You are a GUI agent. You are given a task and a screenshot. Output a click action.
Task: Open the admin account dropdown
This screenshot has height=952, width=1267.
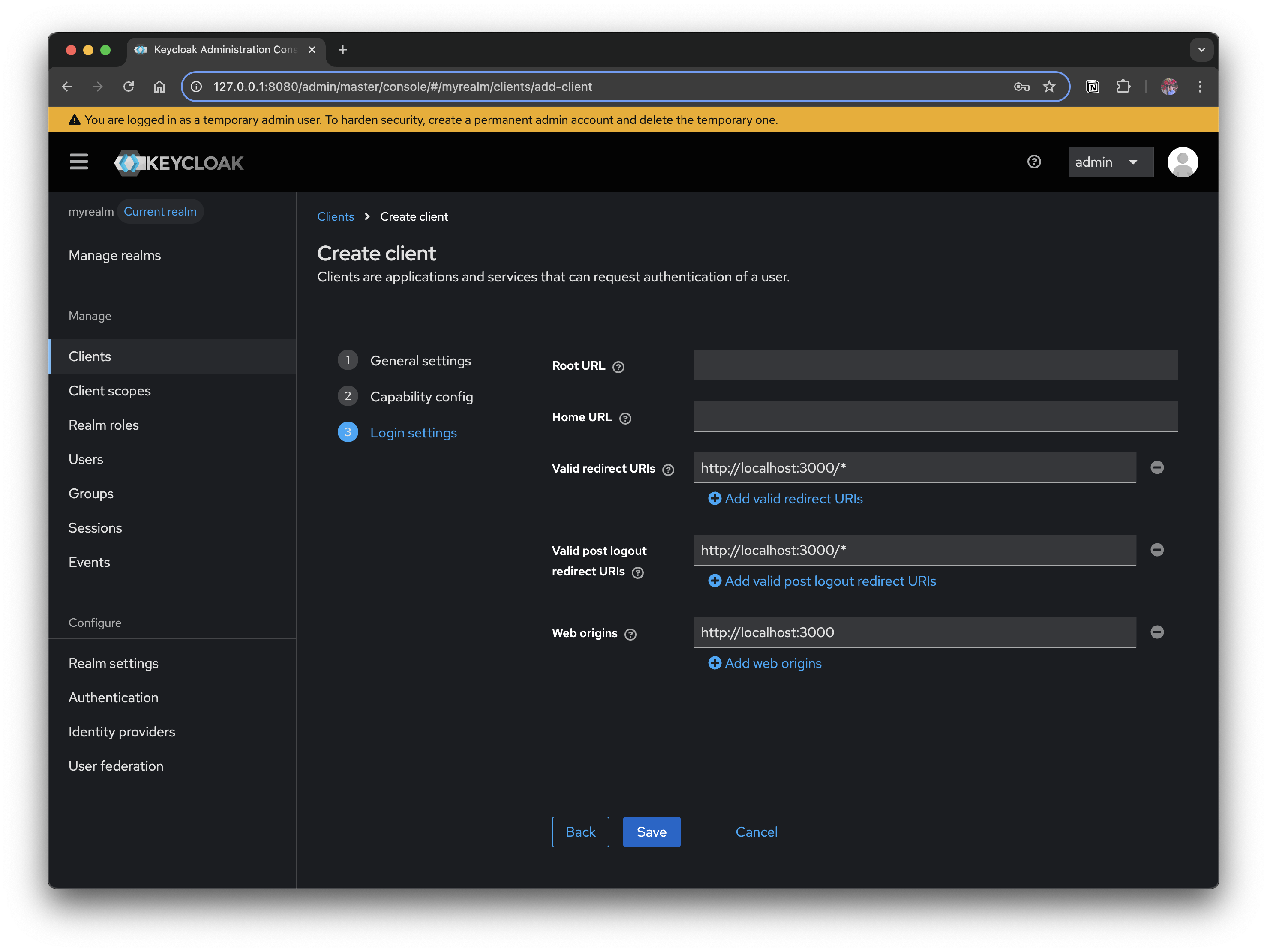pos(1110,162)
